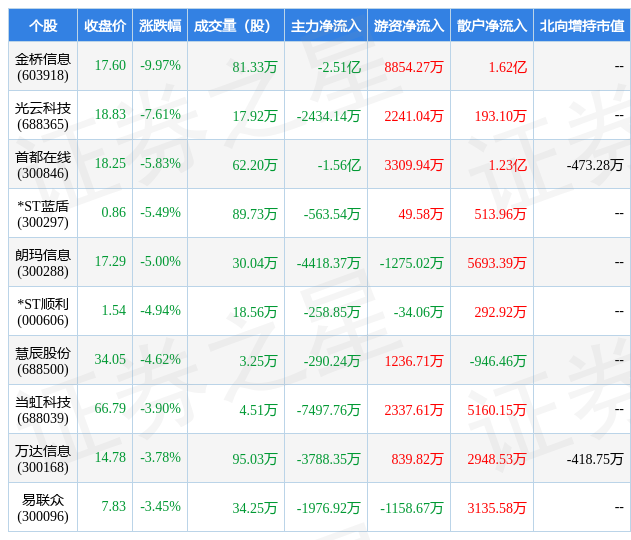Click volume value 95.03万

(255, 459)
